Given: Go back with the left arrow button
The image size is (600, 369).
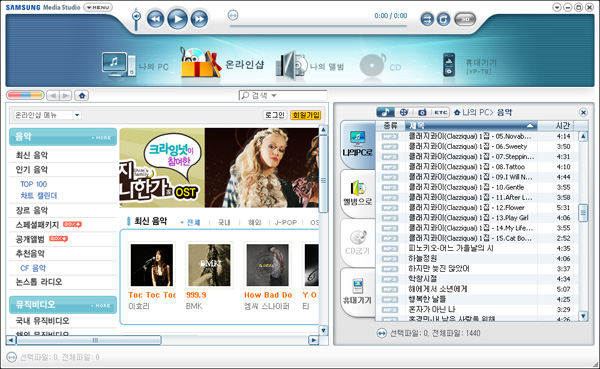Looking at the screenshot, I should [x=53, y=95].
